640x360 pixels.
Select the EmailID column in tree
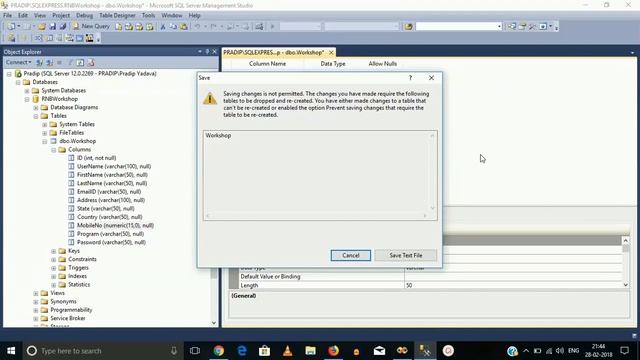pyautogui.click(x=109, y=192)
